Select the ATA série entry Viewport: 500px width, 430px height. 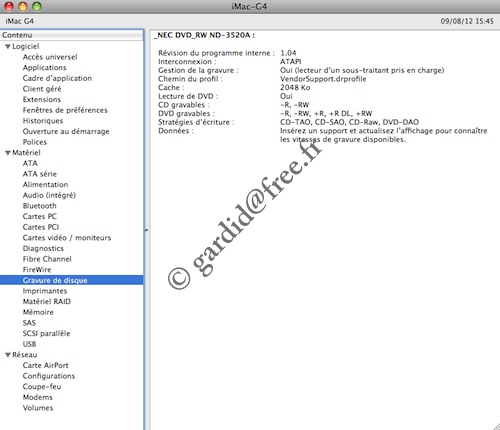pos(40,174)
